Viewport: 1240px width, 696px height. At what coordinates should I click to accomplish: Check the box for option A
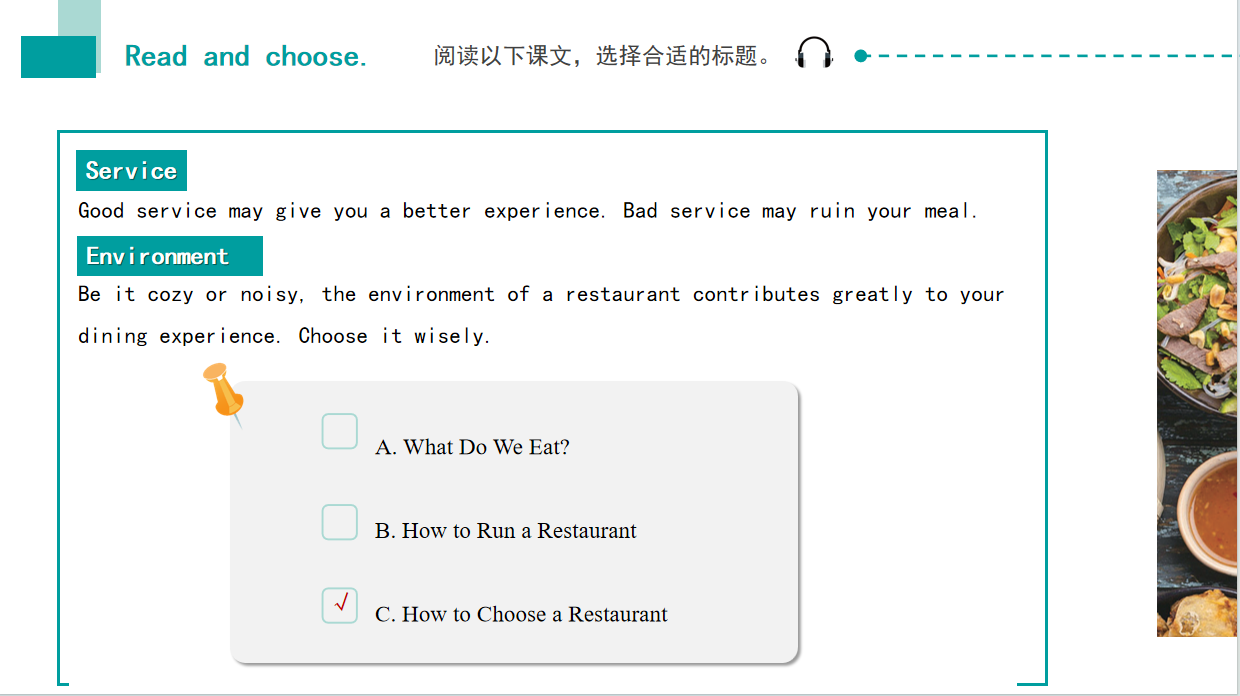pos(339,432)
